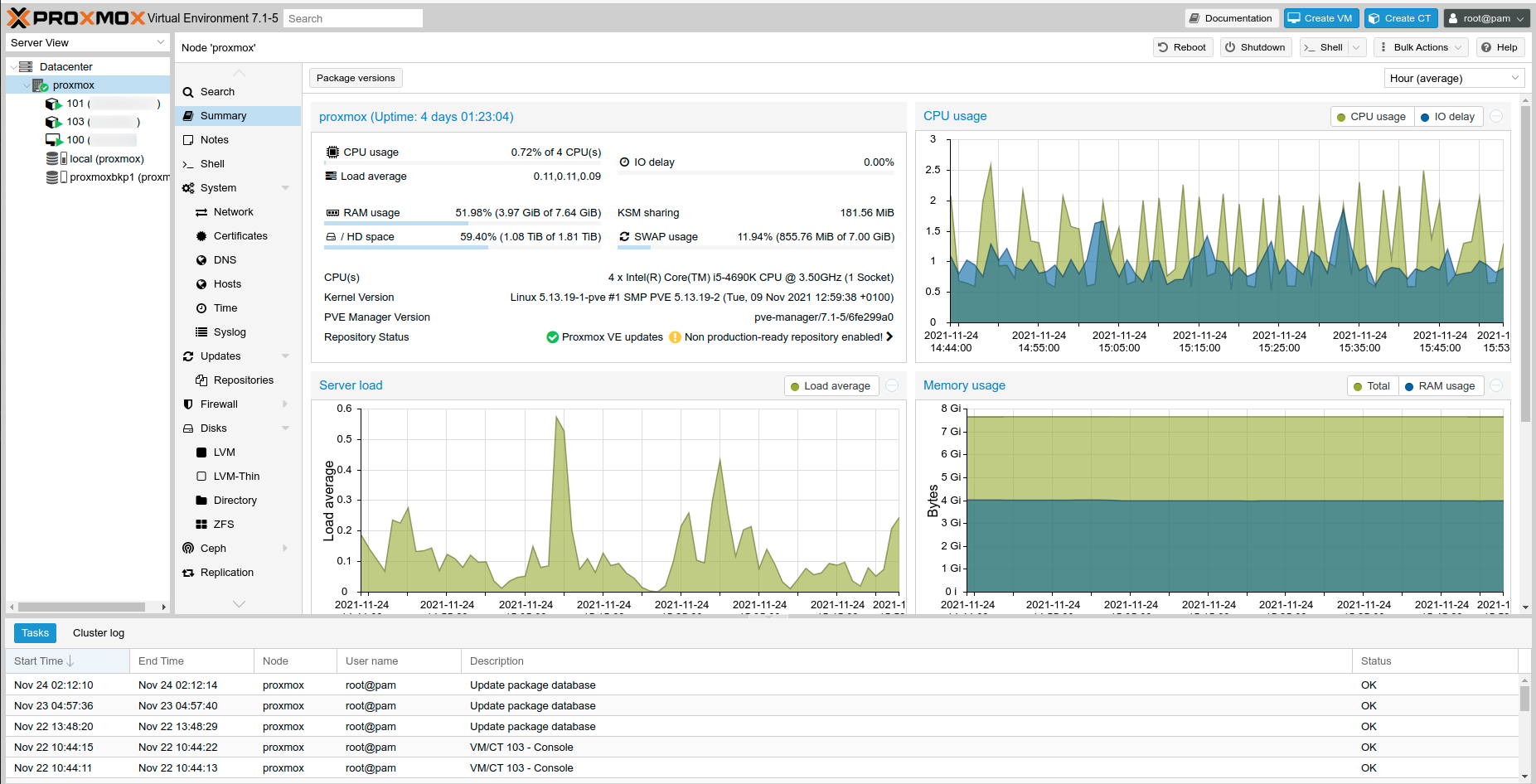Viewport: 1536px width, 784px height.
Task: Open Directory storage page
Action: coord(239,501)
